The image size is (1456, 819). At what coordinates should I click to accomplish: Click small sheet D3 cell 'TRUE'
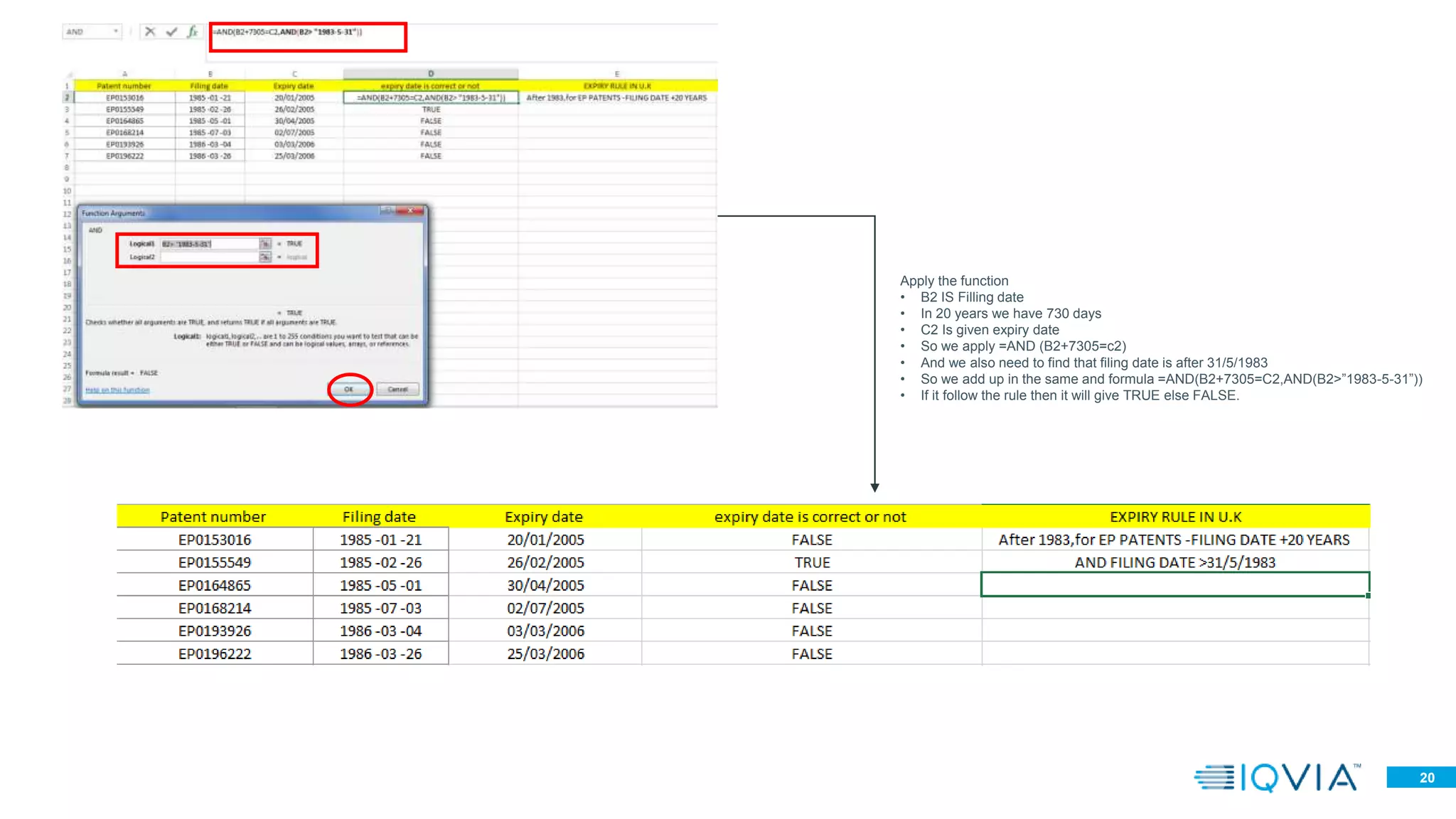[431, 109]
